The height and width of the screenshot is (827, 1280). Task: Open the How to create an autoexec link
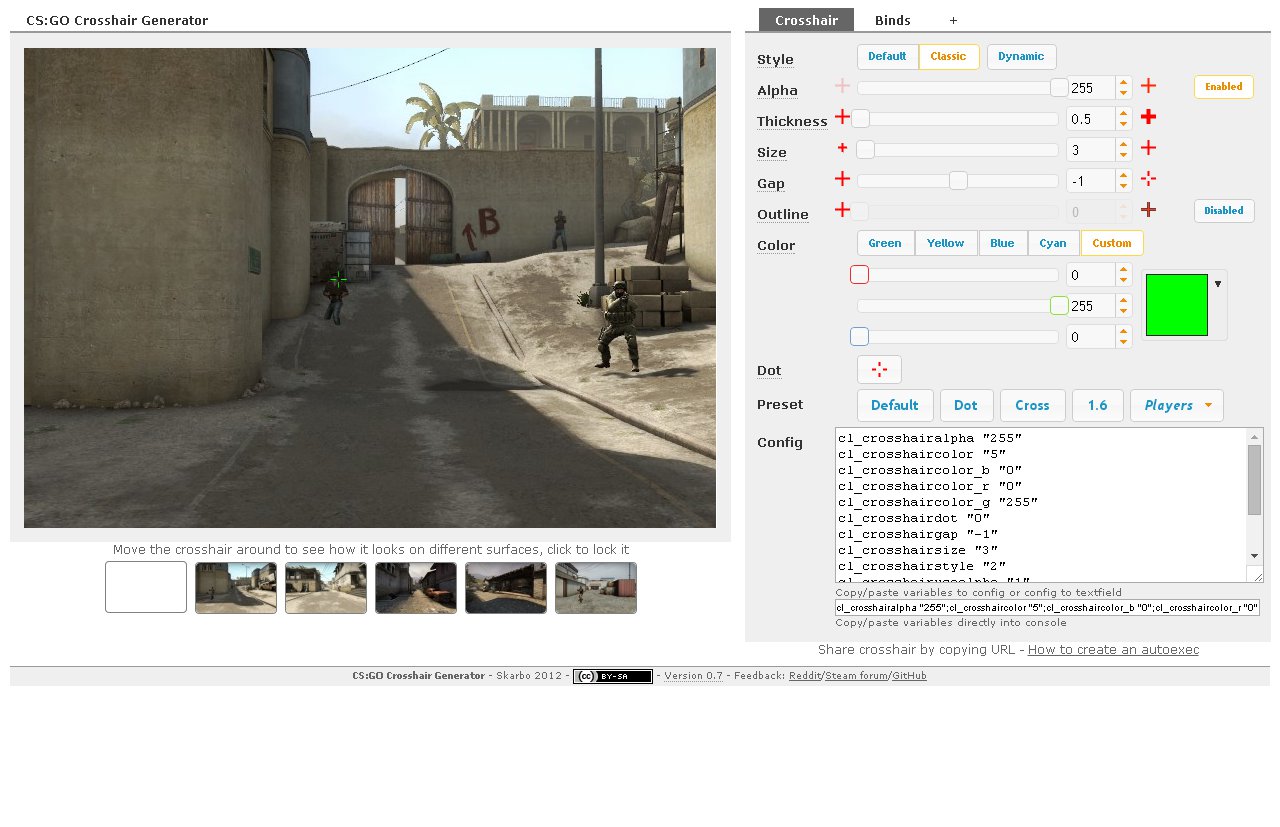[x=1113, y=650]
